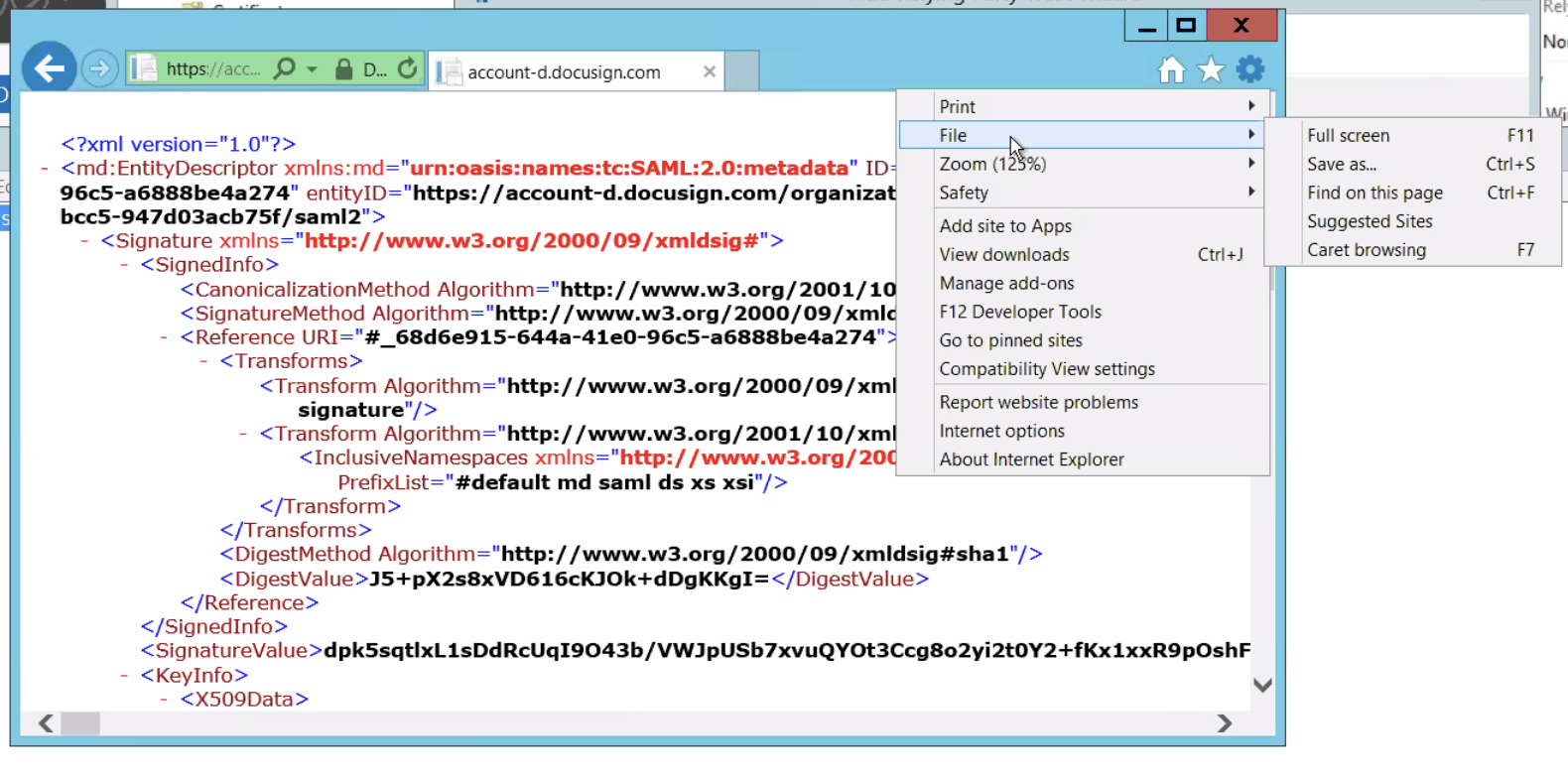Collapse the Transforms XML node
This screenshot has height=782, width=1568.
(x=203, y=361)
